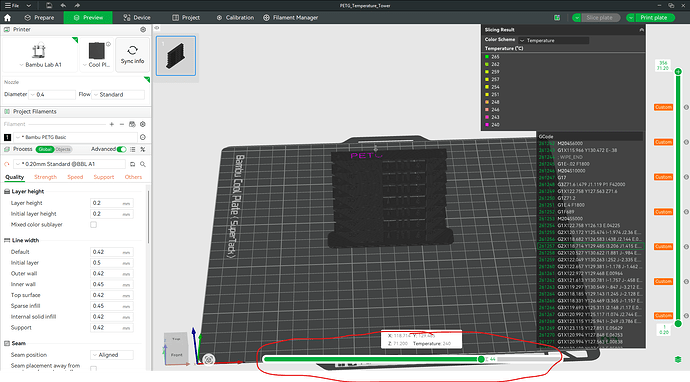Select GCode line G17
Image resolution: width=690 pixels, height=382 pixels.
[x=591, y=177]
